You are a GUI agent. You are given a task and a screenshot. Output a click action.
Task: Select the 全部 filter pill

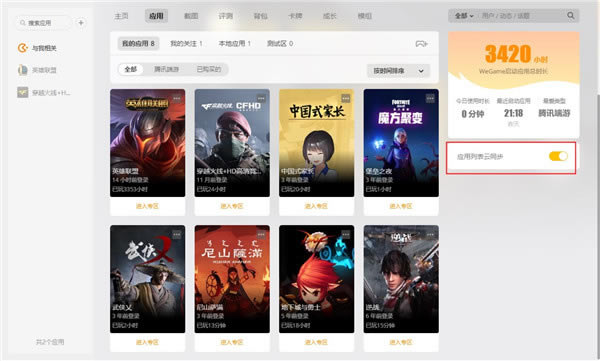point(130,69)
